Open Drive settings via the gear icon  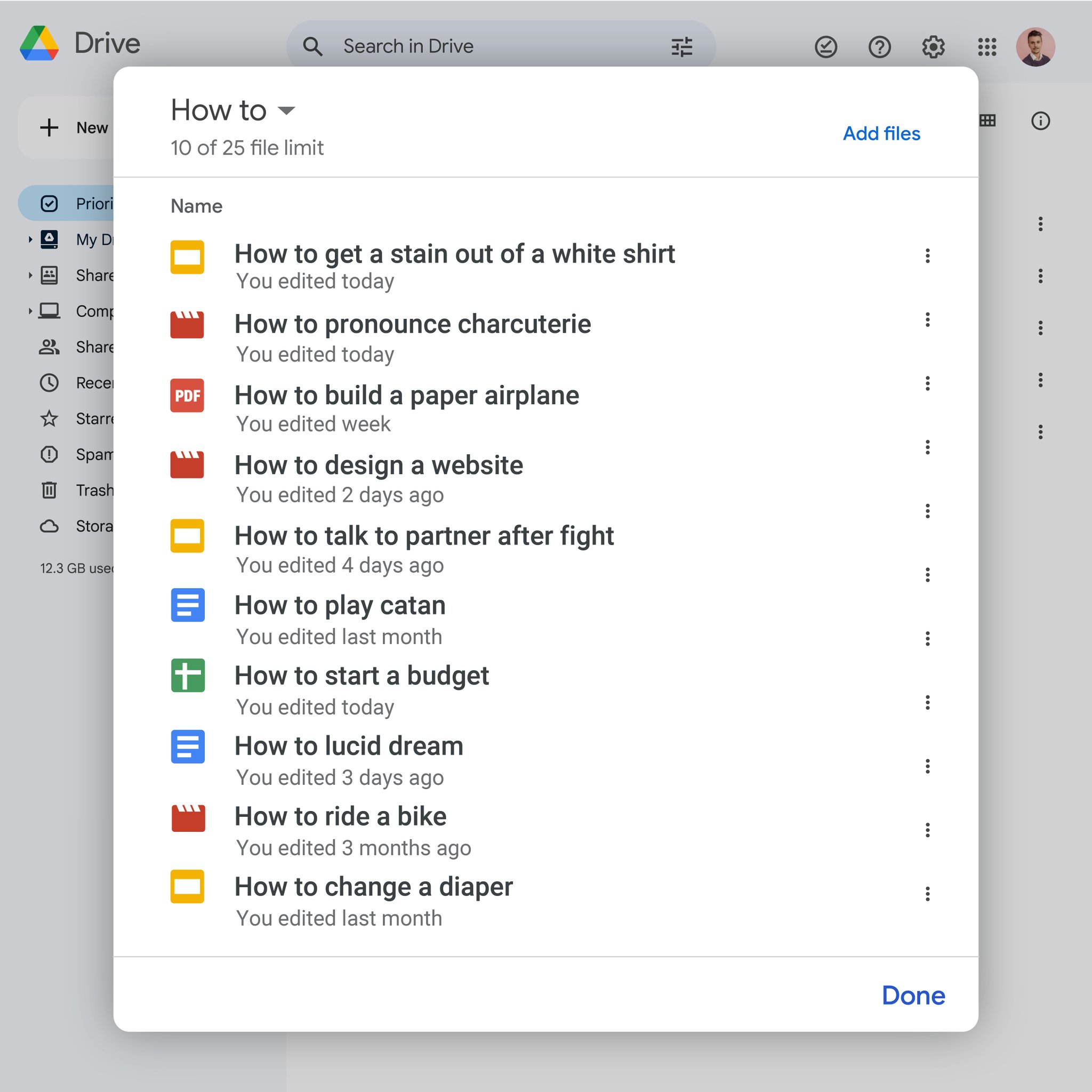tap(933, 47)
